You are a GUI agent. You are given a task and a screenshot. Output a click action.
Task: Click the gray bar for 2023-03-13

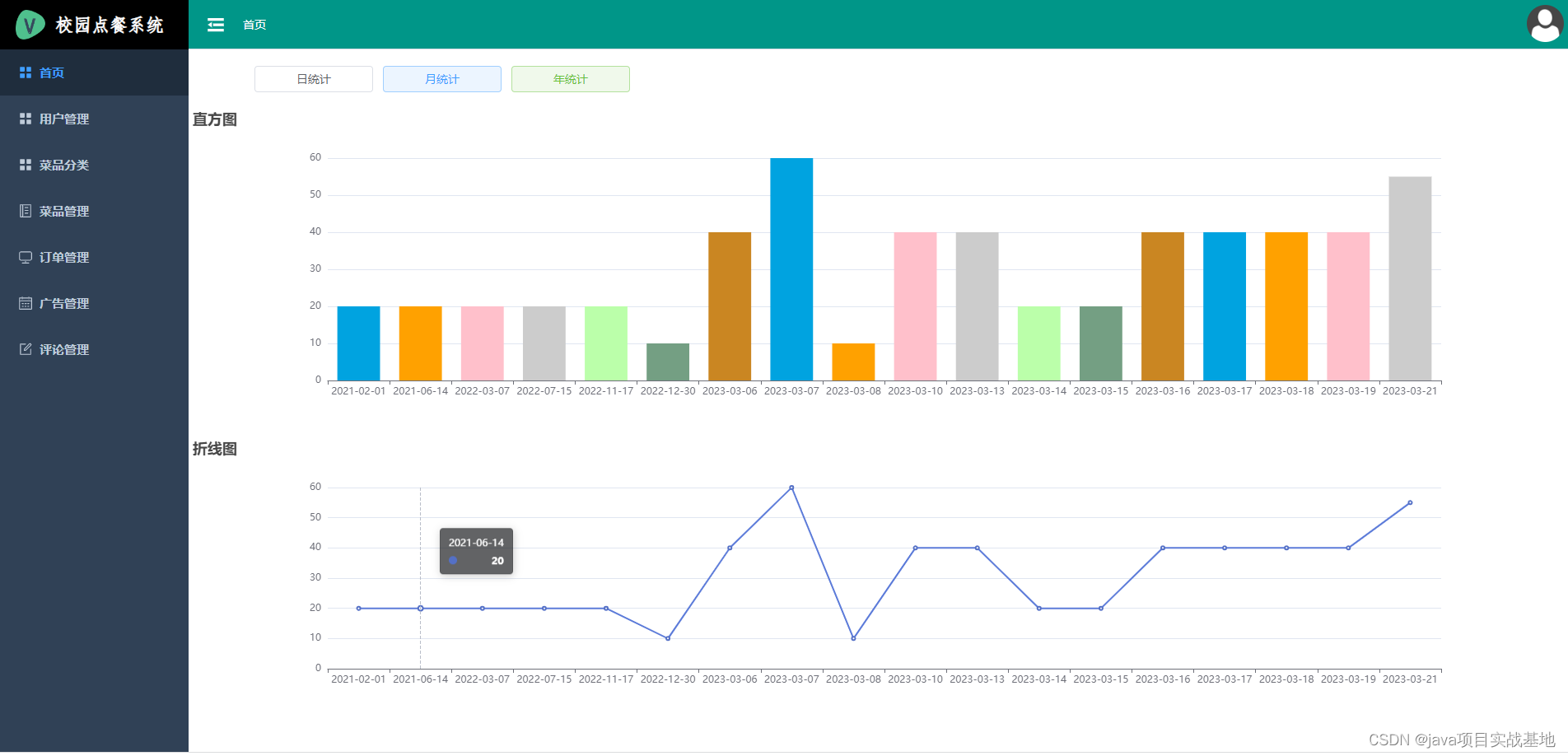977,306
